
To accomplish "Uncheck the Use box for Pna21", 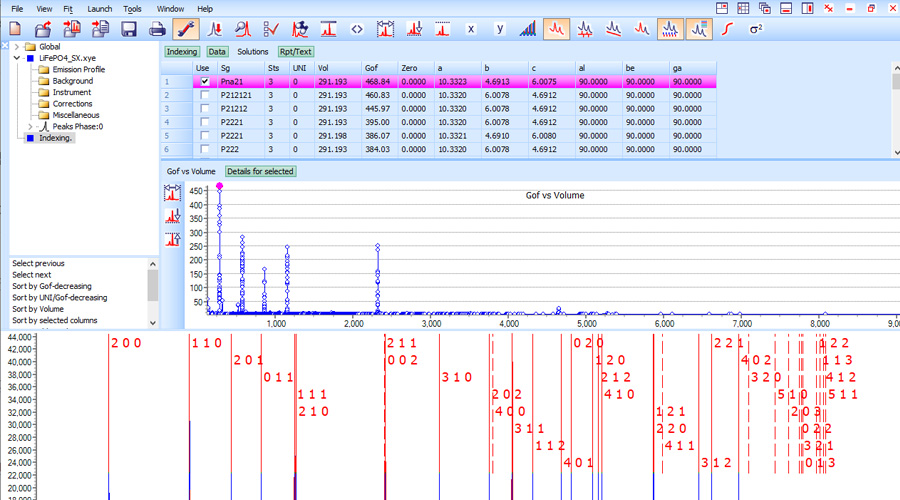I will click(x=205, y=82).
